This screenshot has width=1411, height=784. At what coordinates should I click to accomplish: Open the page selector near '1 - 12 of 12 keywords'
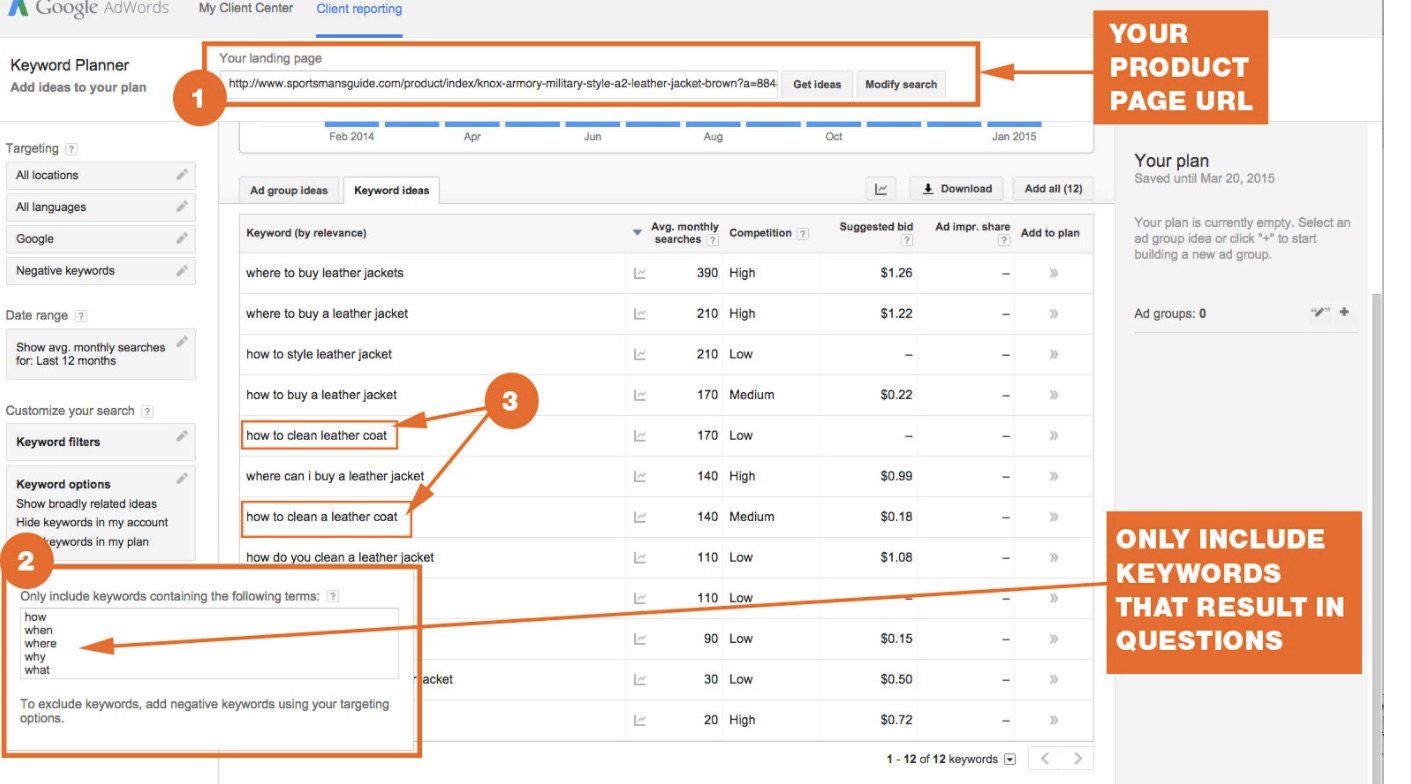1009,758
